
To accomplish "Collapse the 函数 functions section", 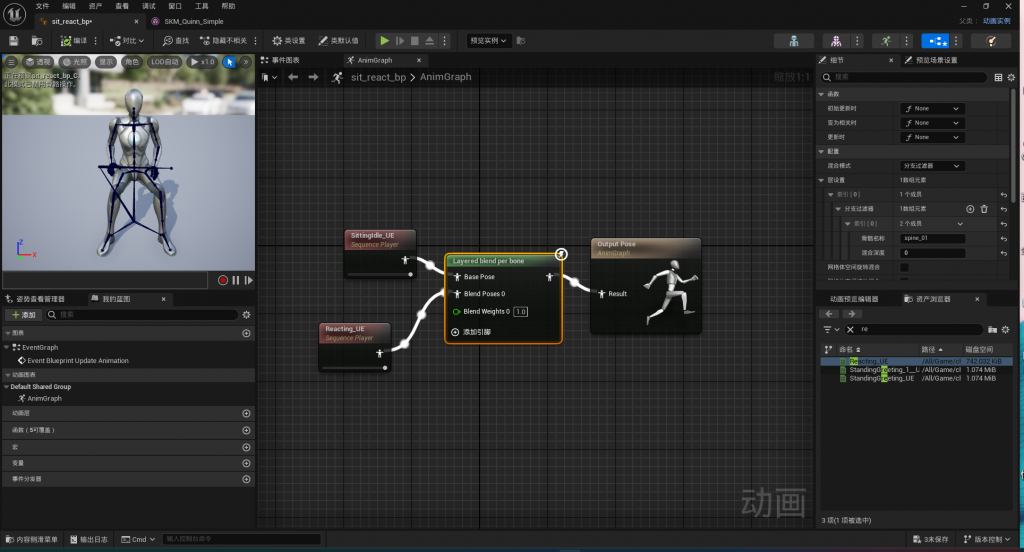I will pos(822,94).
